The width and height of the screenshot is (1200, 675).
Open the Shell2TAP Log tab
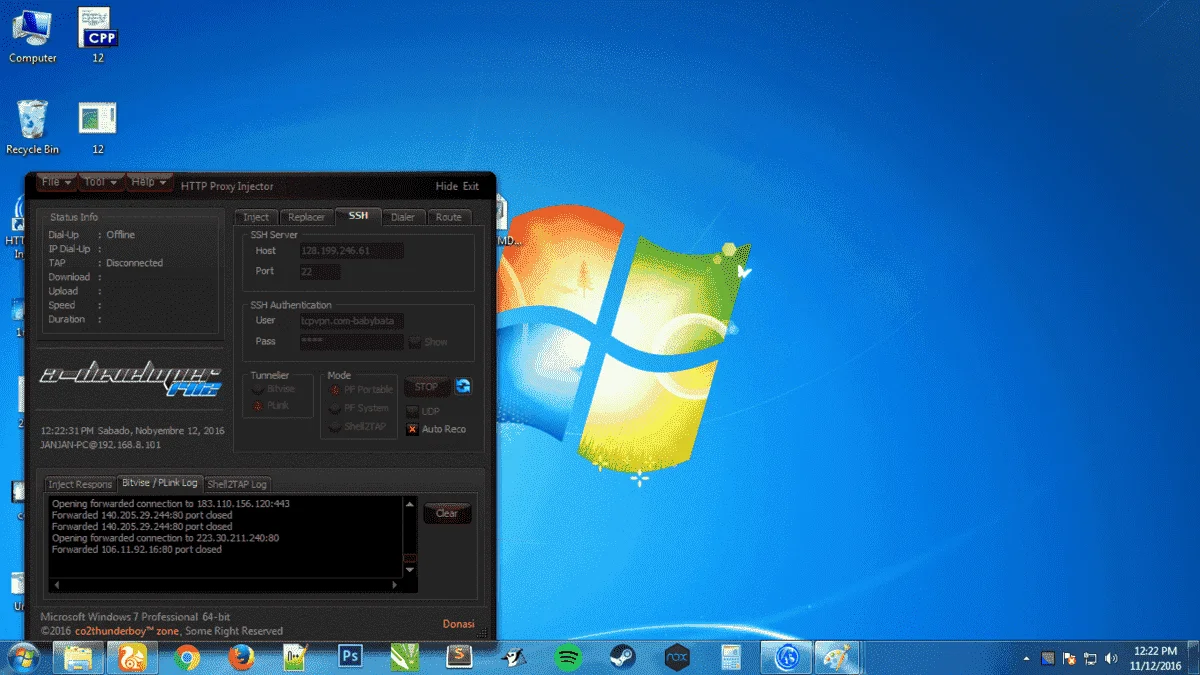(237, 484)
